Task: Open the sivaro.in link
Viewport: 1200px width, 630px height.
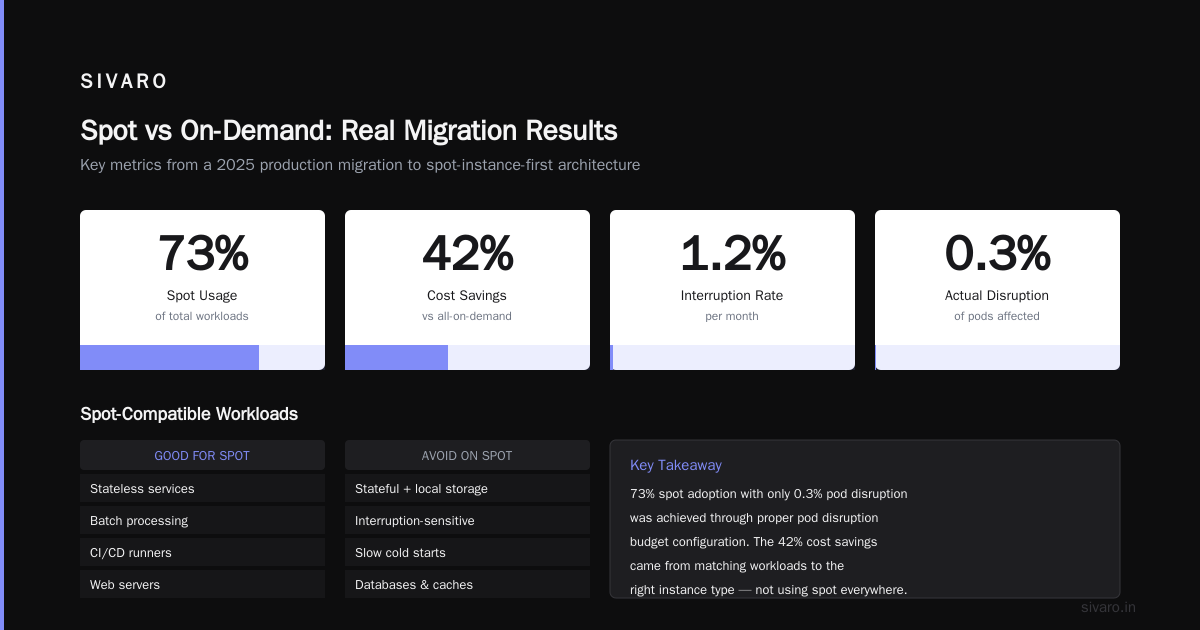Action: 1108,607
